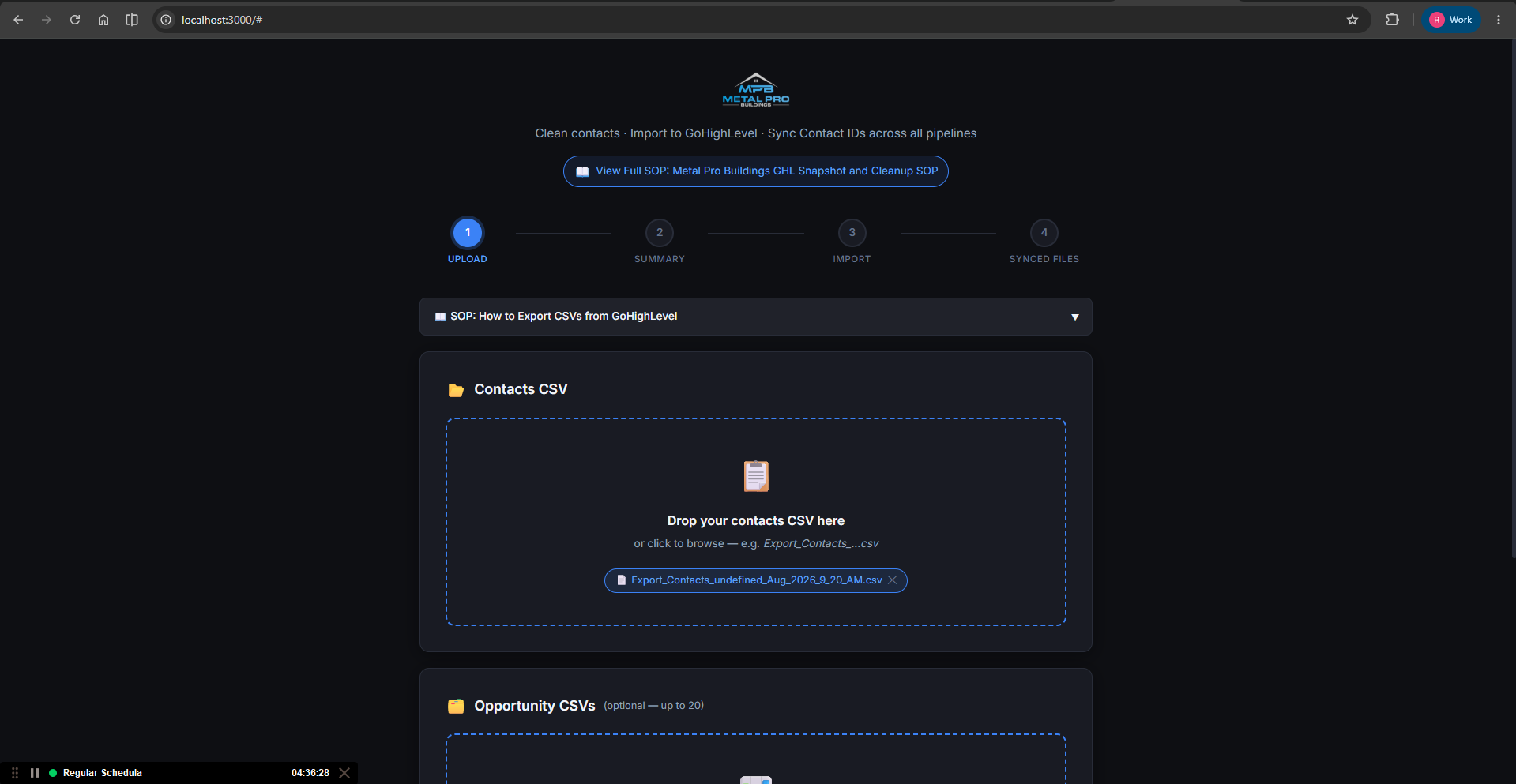Click the drag handle on the timer bar
The image size is (1516, 784).
pyautogui.click(x=15, y=773)
